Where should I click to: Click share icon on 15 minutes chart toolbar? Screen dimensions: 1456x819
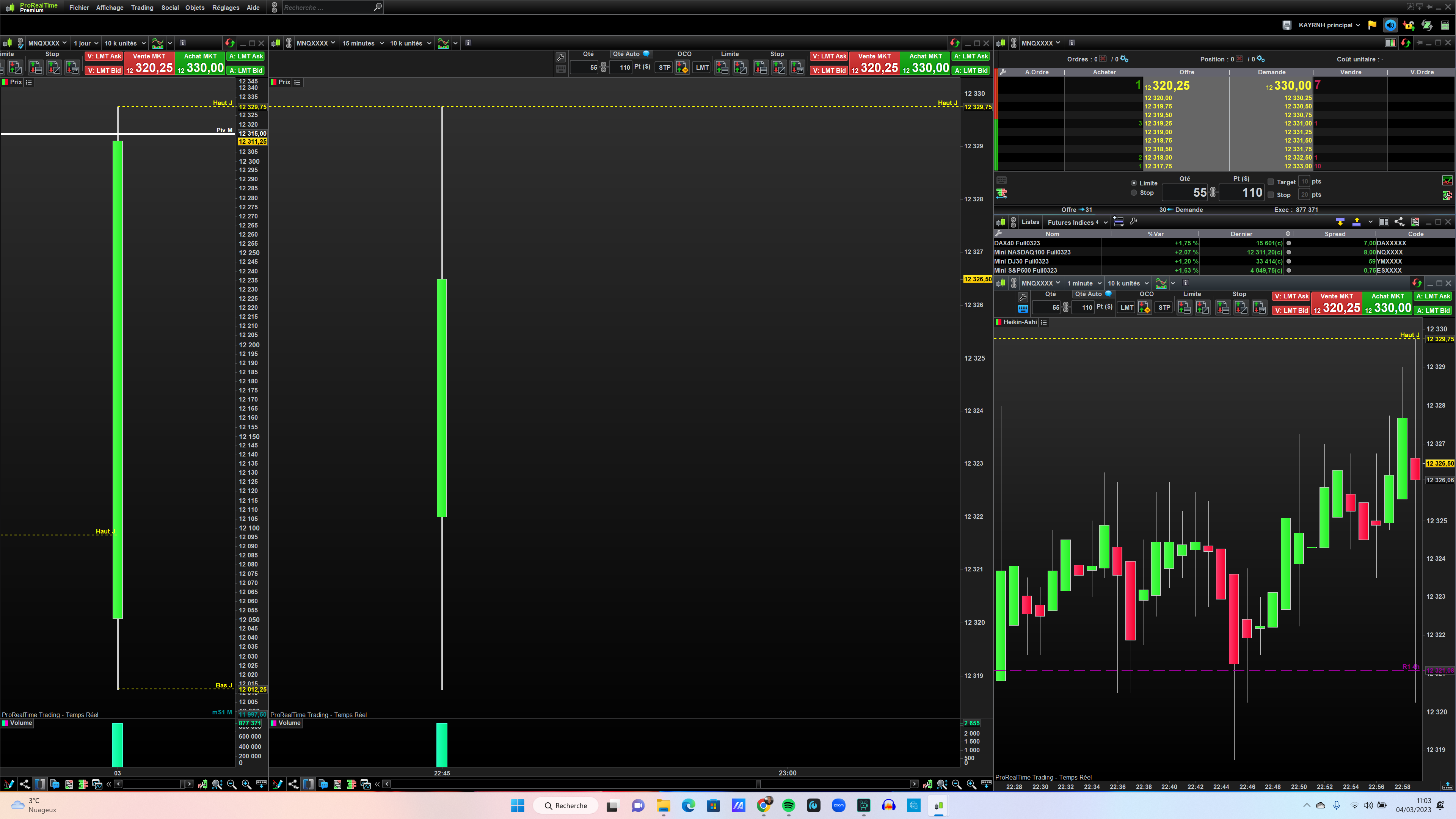point(293,784)
